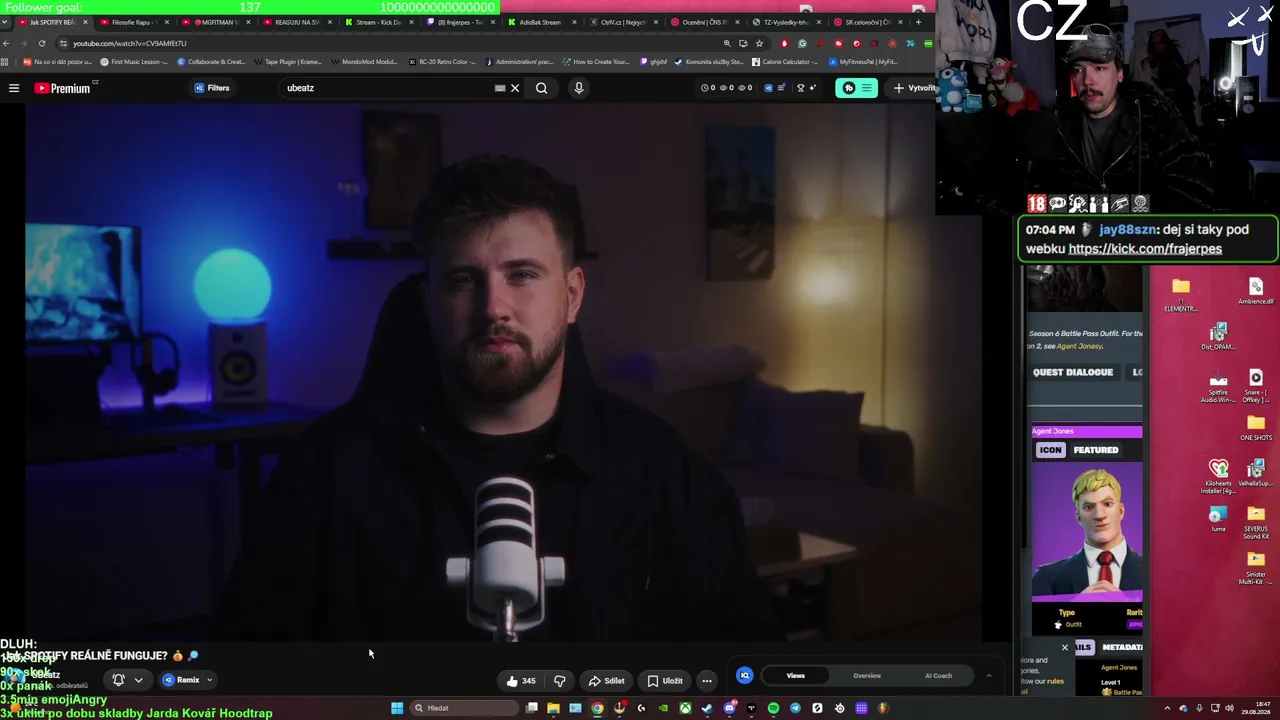The image size is (1280, 720).
Task: Close the wiki notice with the X
Action: point(1064,648)
